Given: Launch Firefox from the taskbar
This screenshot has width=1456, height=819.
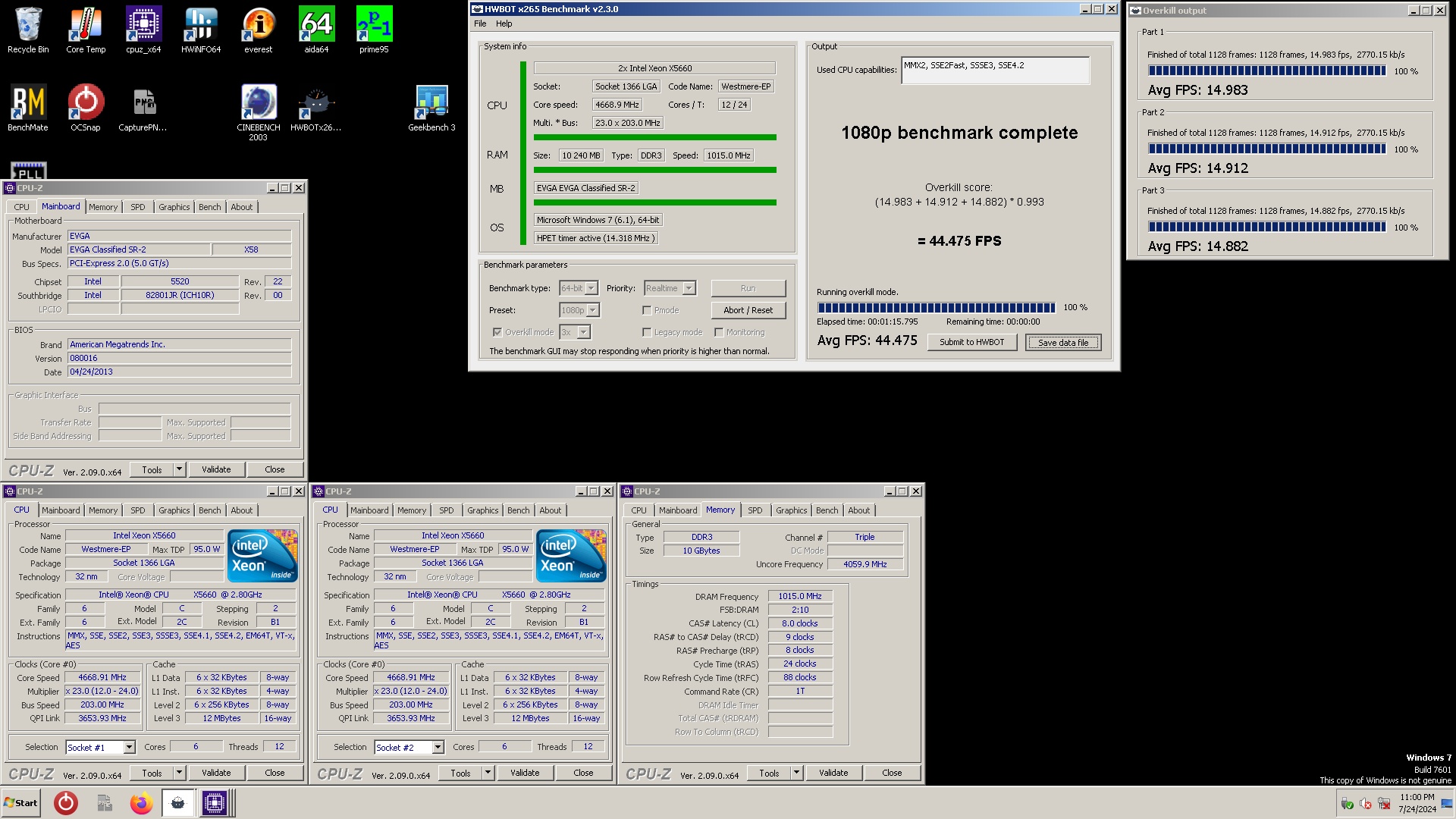Looking at the screenshot, I should 141,803.
